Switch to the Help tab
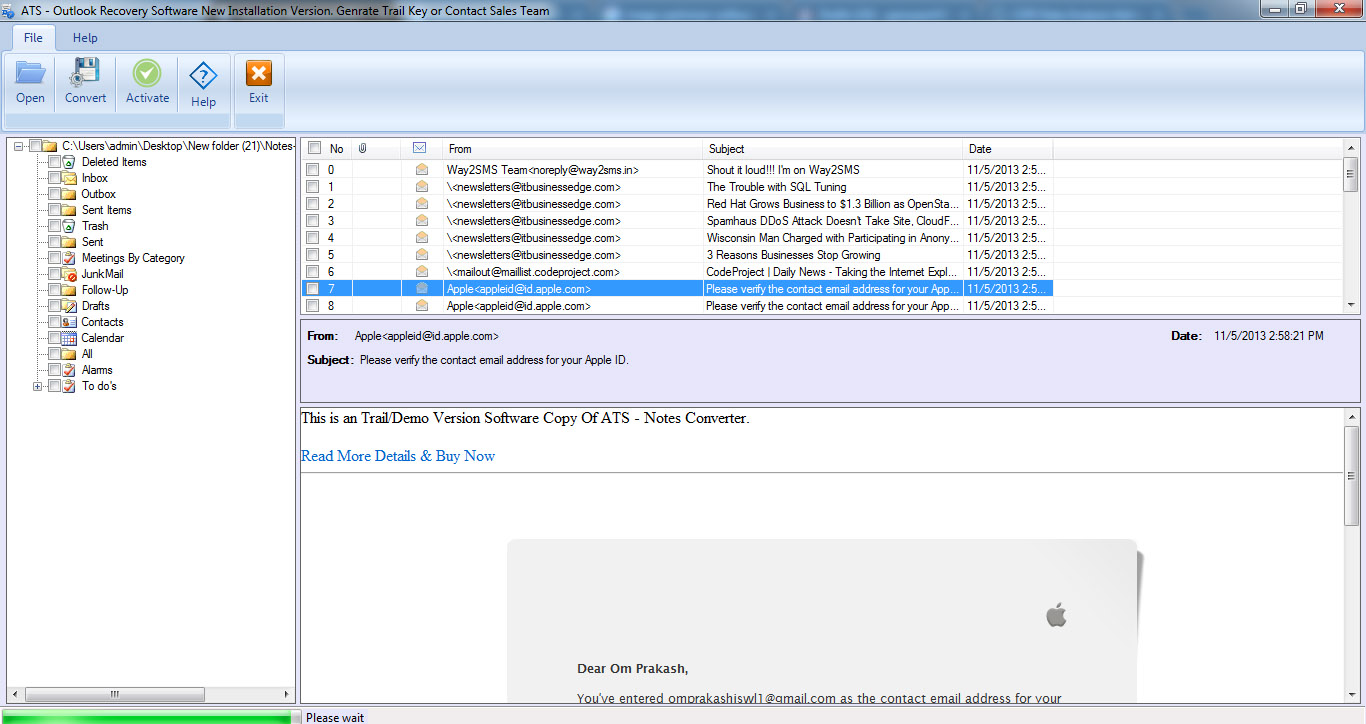Screen dimensions: 1366x724 (x=85, y=37)
